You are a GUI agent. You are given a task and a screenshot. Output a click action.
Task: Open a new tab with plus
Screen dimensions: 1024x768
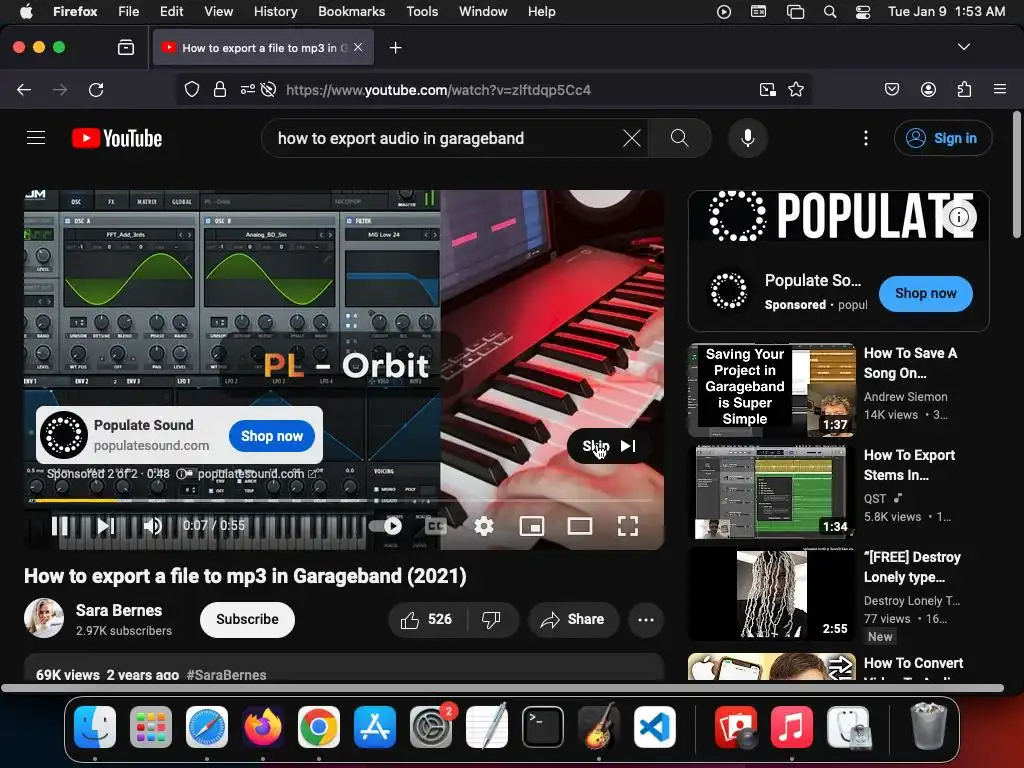pos(395,48)
